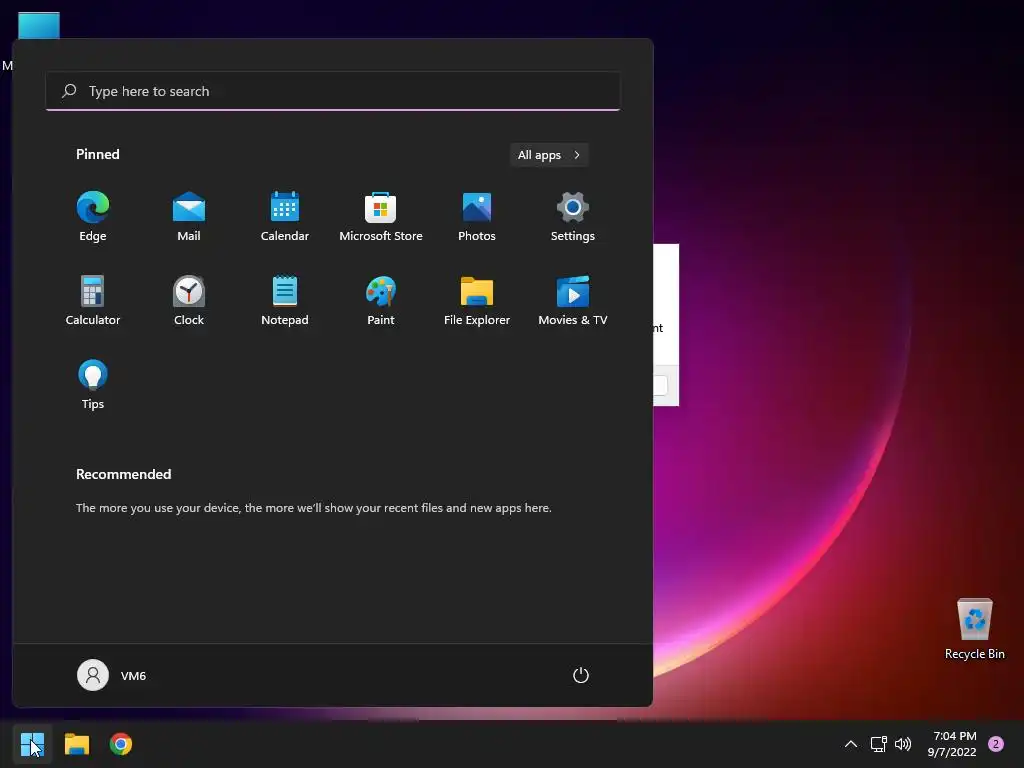Viewport: 1024px width, 768px height.
Task: Open the notification center badge
Action: [x=996, y=744]
